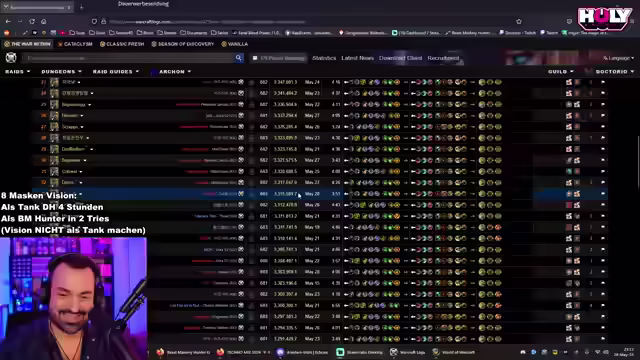Bookmark the page with the star icon
The image size is (640, 360).
pos(519,21)
